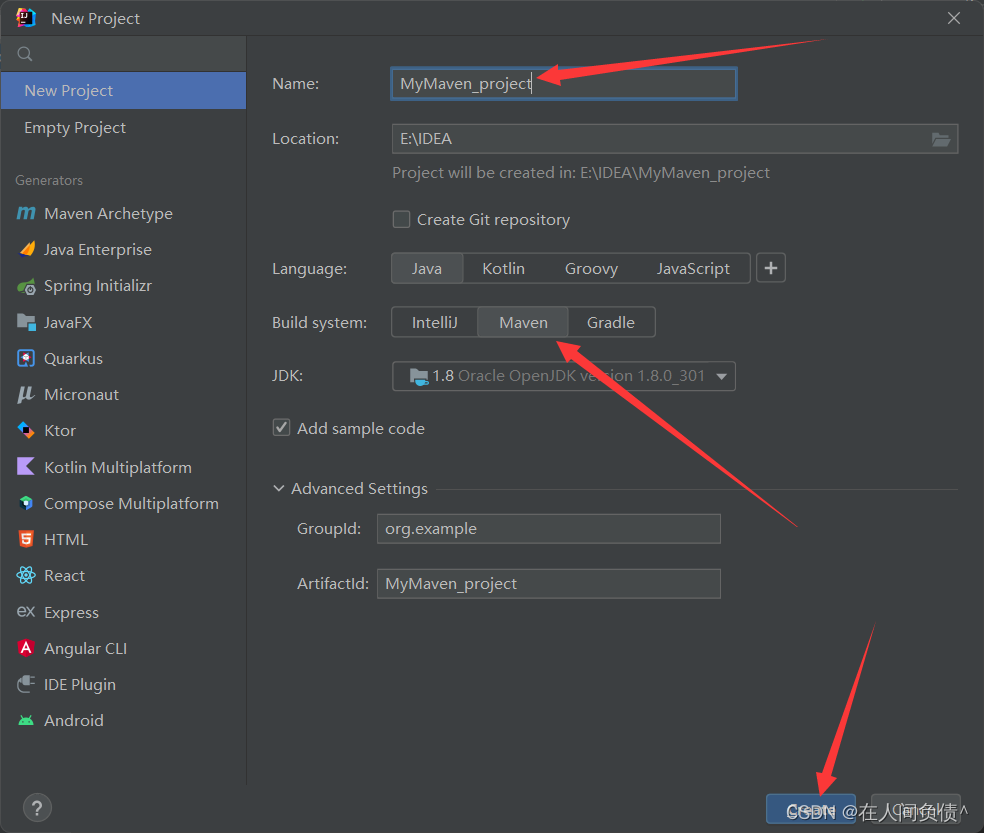
Task: Click the Express label
Action: [72, 613]
